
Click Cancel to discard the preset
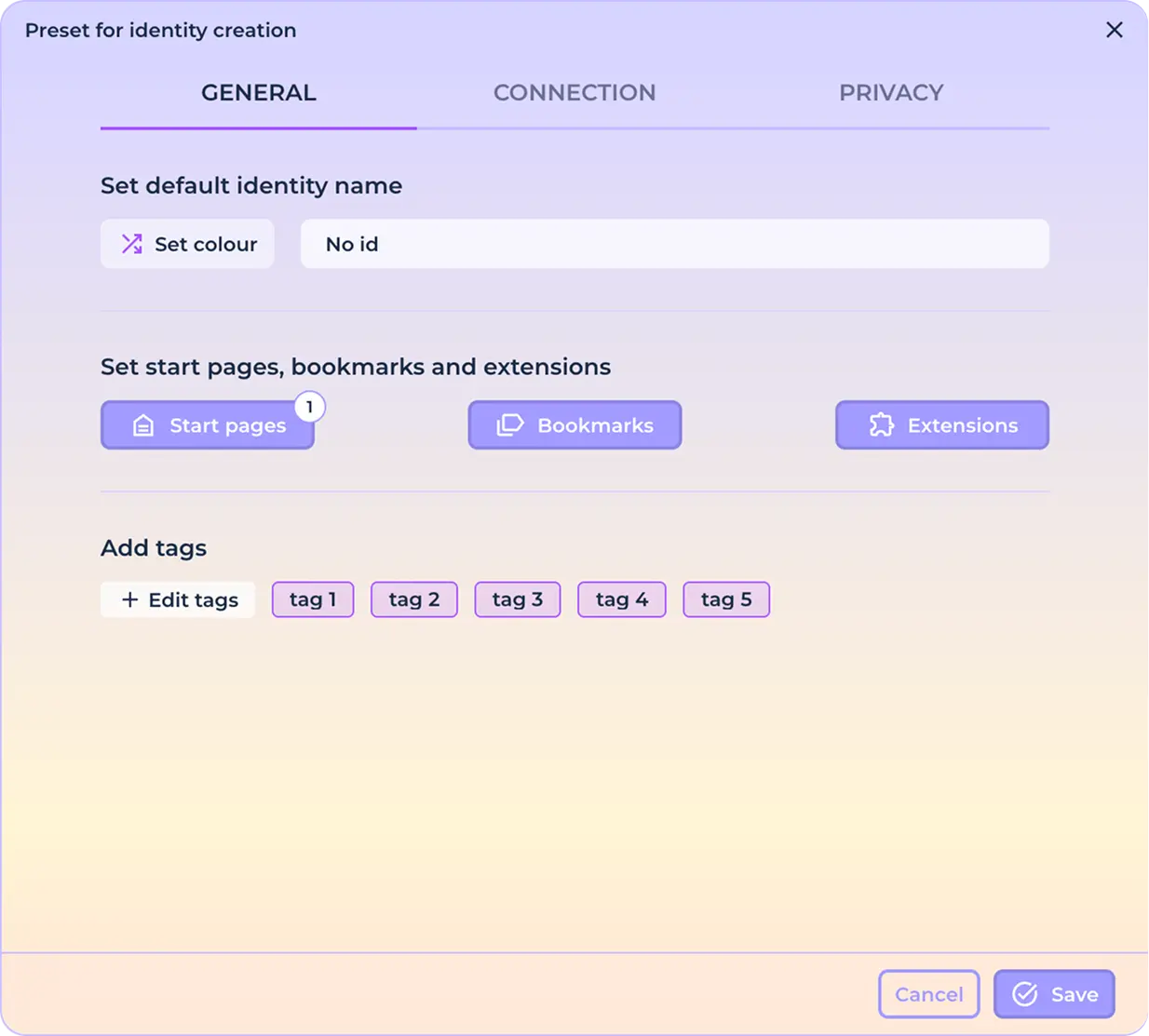tap(929, 994)
